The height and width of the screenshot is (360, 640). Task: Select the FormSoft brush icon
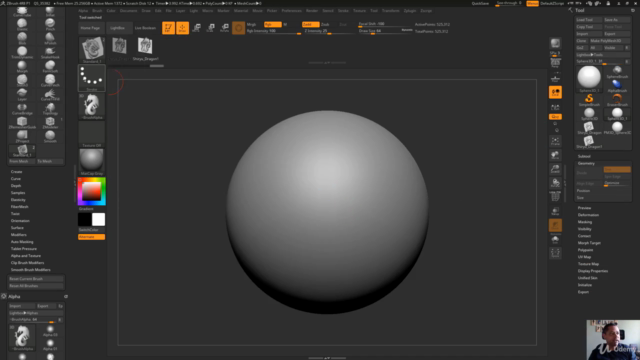pos(50,66)
